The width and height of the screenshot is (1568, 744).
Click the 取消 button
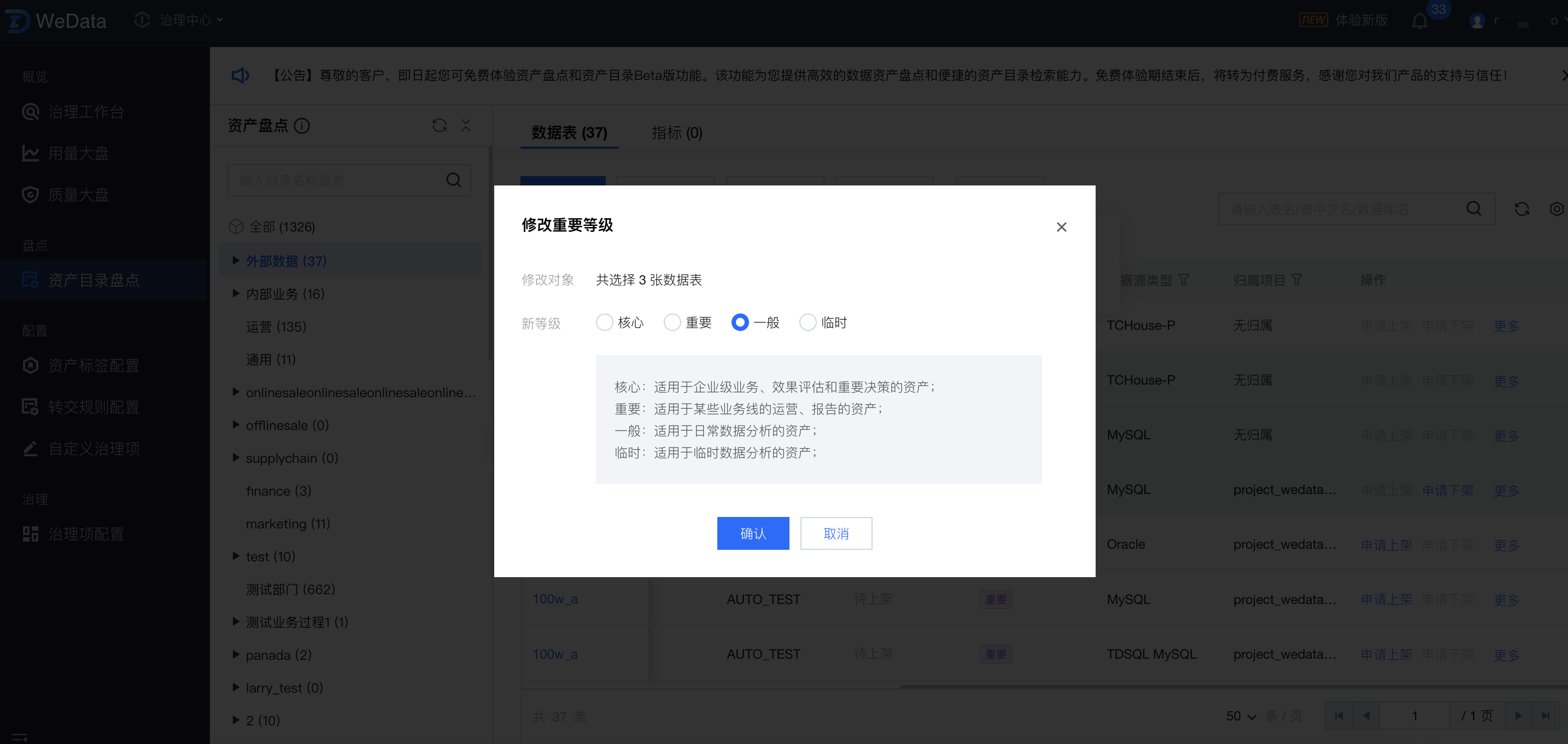[x=835, y=533]
